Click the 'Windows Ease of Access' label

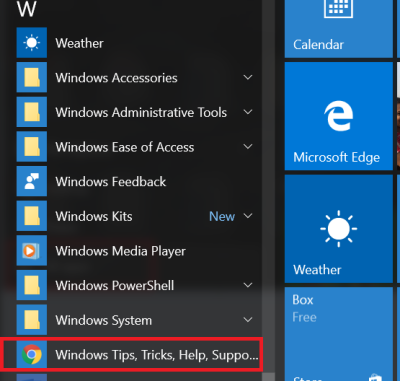coord(125,147)
